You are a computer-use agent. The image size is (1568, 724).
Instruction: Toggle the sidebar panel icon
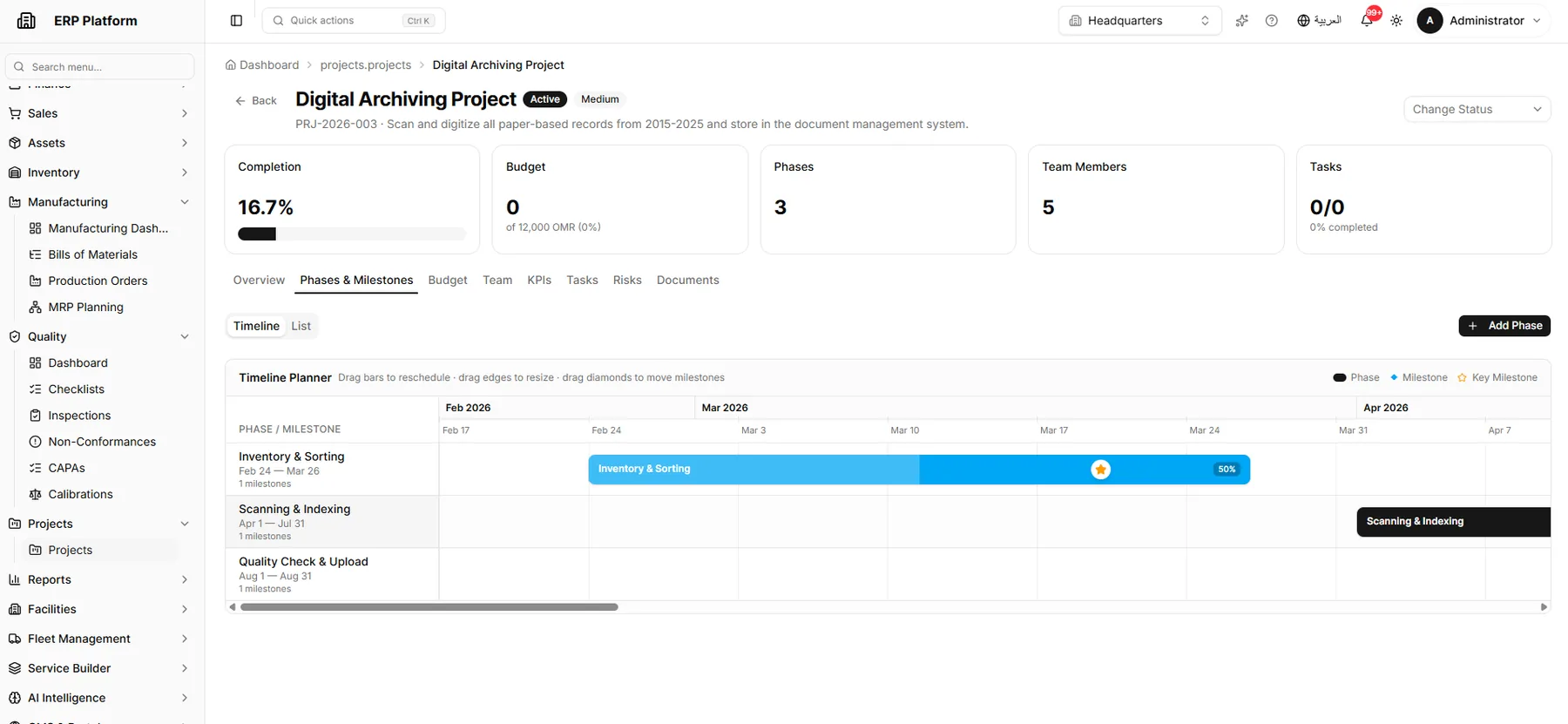[x=236, y=20]
